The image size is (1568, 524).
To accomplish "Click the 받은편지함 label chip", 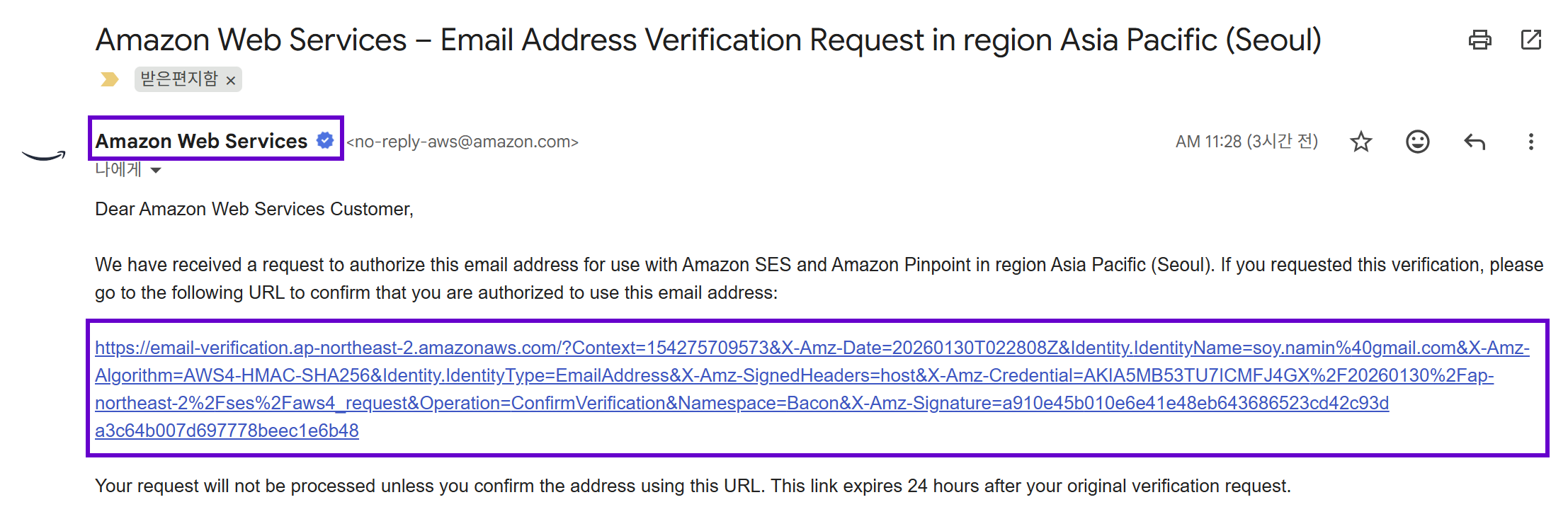I will 179,79.
